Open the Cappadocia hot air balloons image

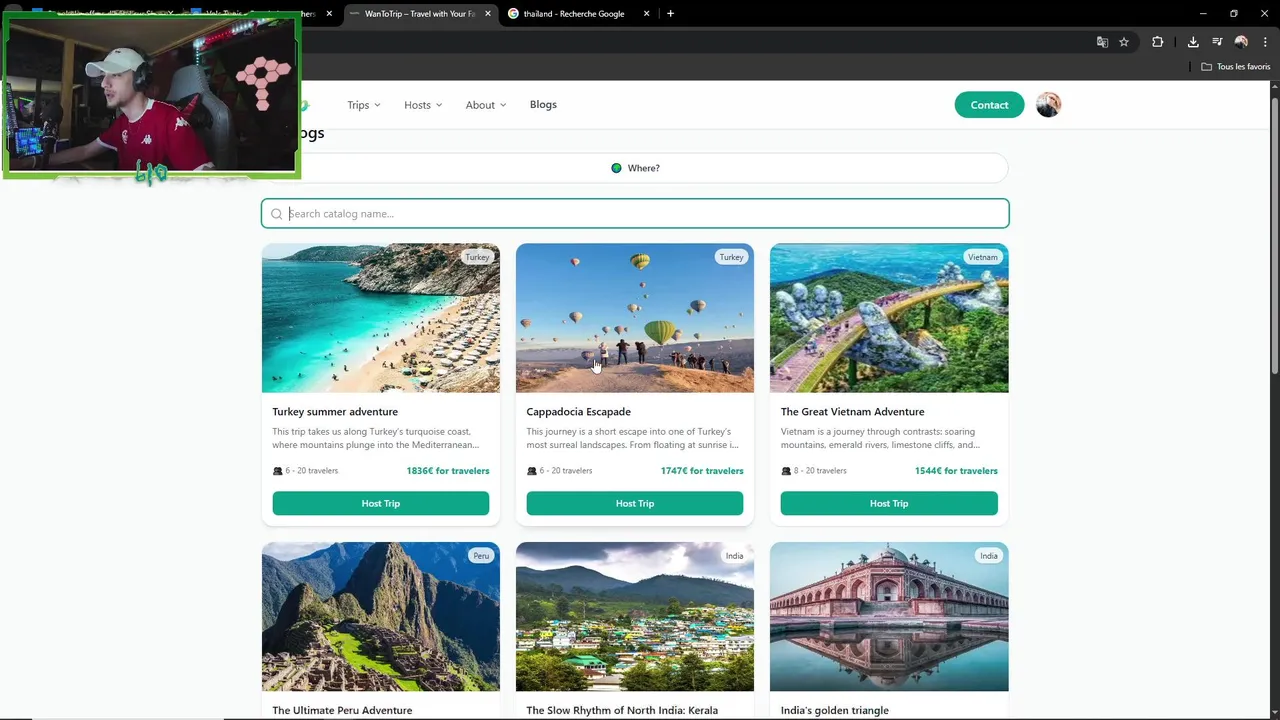tap(635, 318)
